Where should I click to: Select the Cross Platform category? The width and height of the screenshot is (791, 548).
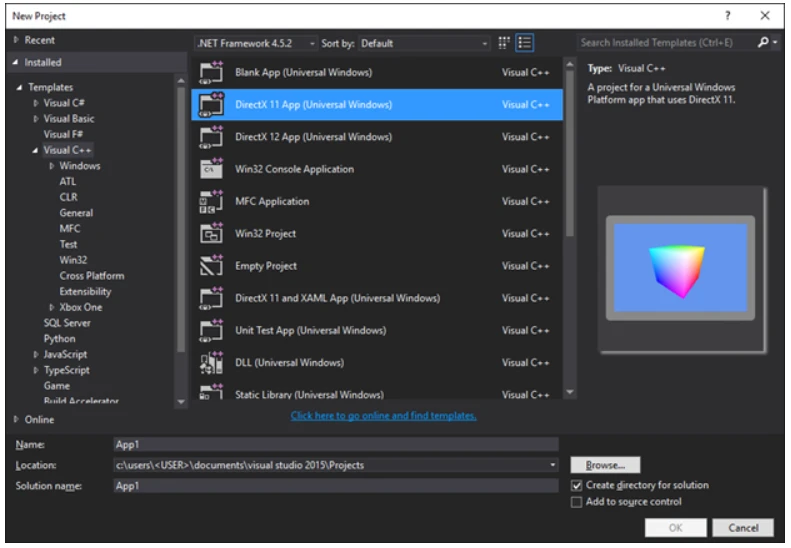click(x=92, y=276)
